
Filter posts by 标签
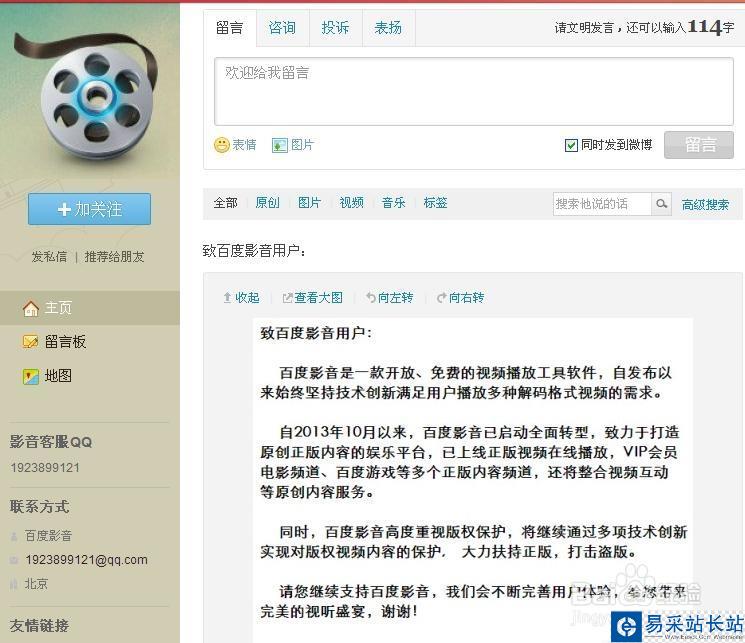tap(436, 203)
